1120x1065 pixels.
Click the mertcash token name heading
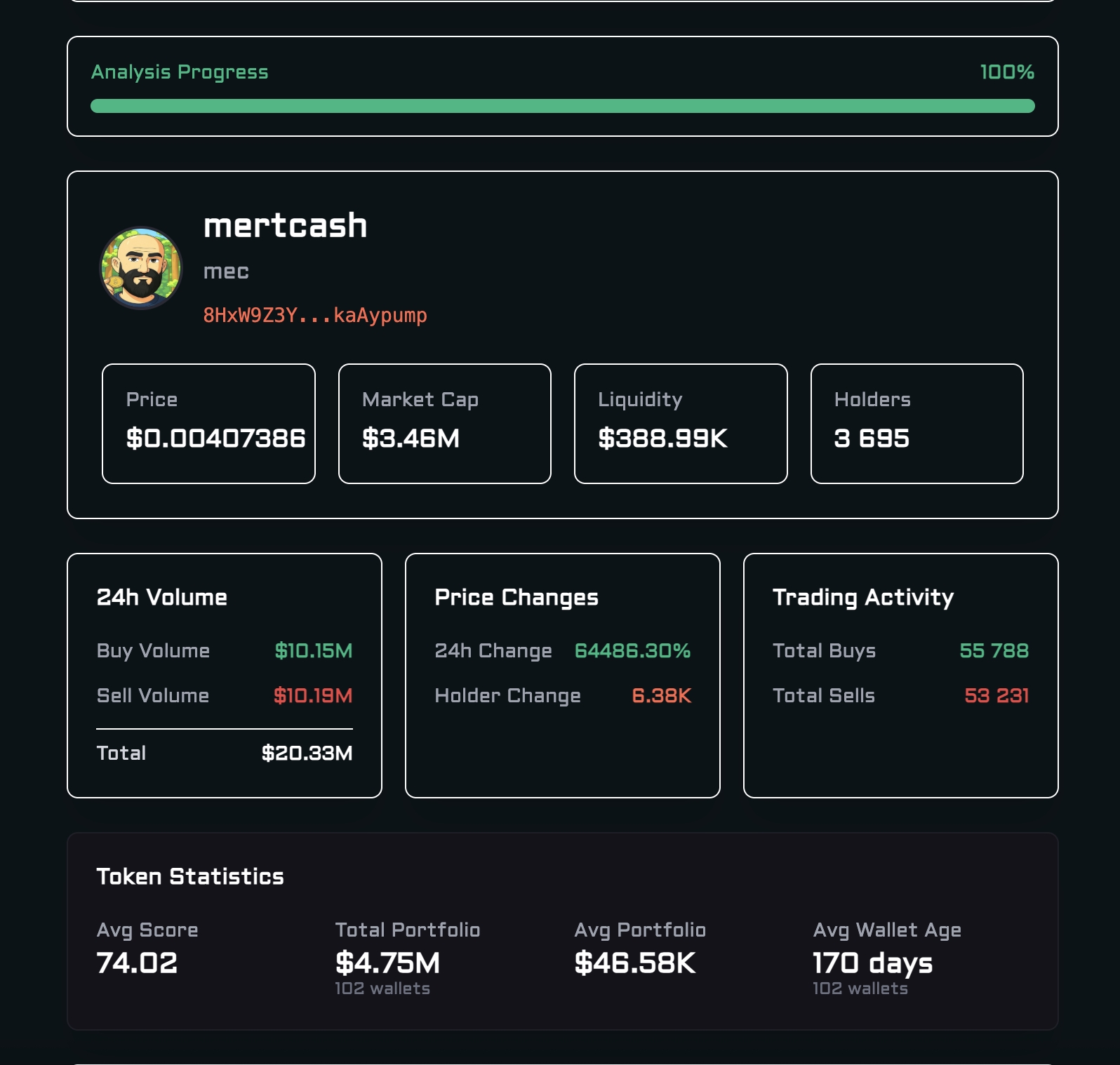(x=285, y=226)
